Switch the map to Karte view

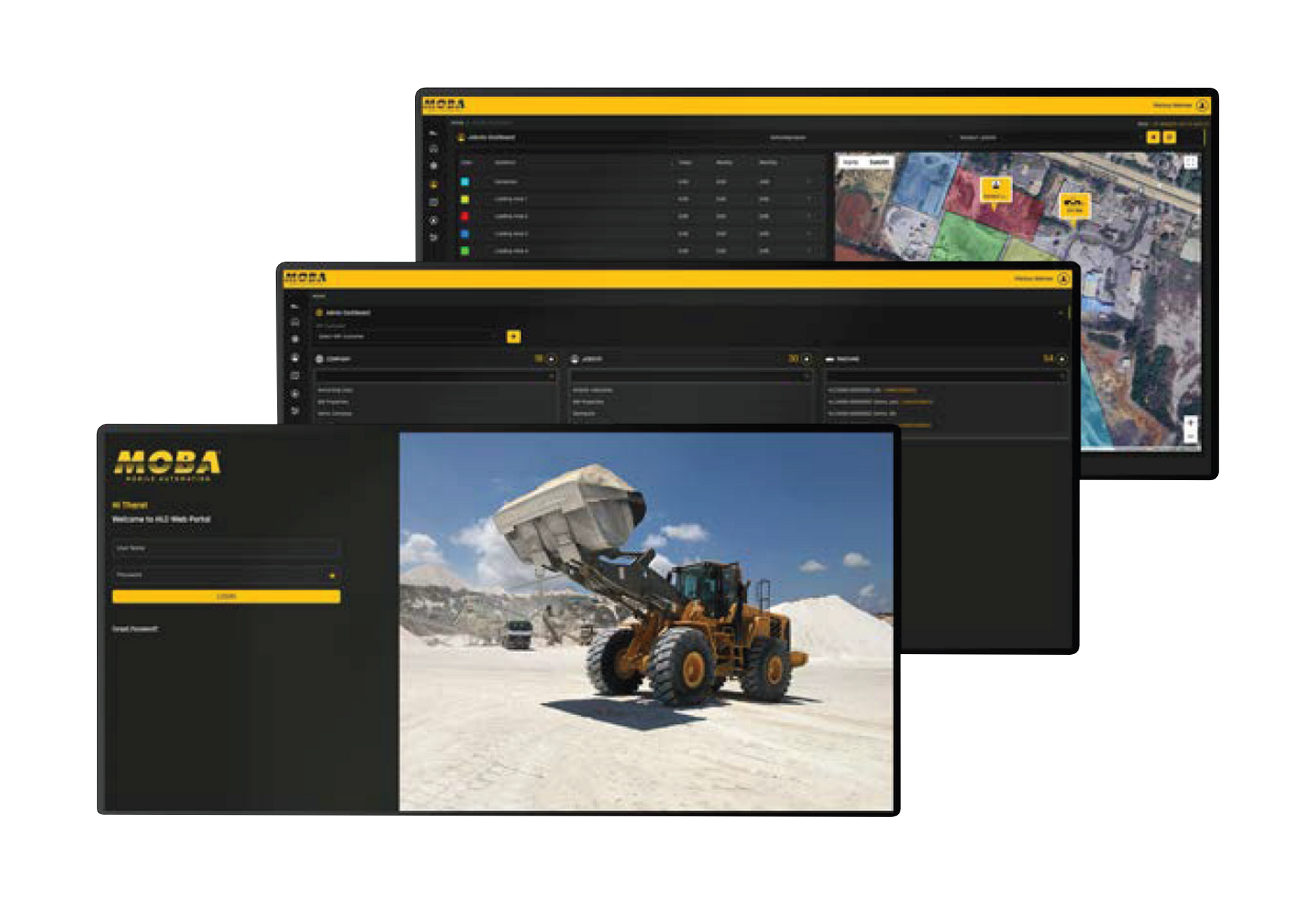851,162
